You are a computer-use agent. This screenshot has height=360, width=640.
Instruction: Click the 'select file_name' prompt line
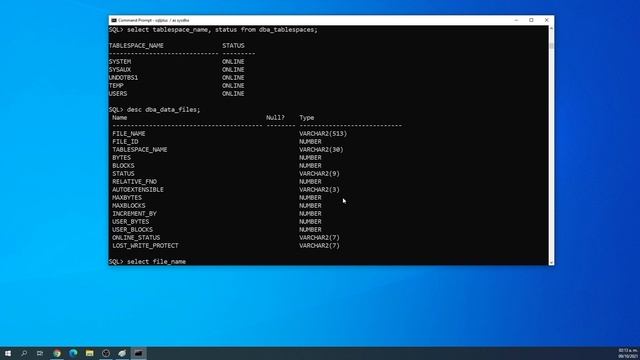coord(147,262)
